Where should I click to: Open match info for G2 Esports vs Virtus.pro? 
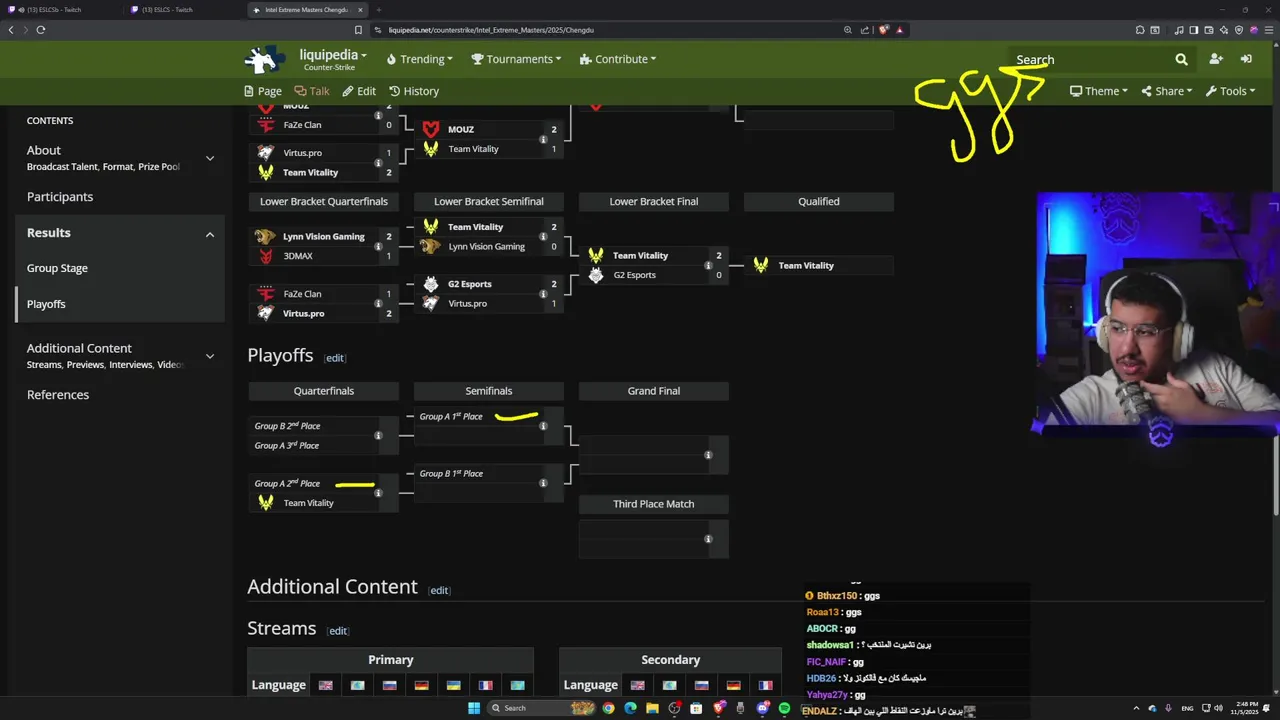point(543,293)
